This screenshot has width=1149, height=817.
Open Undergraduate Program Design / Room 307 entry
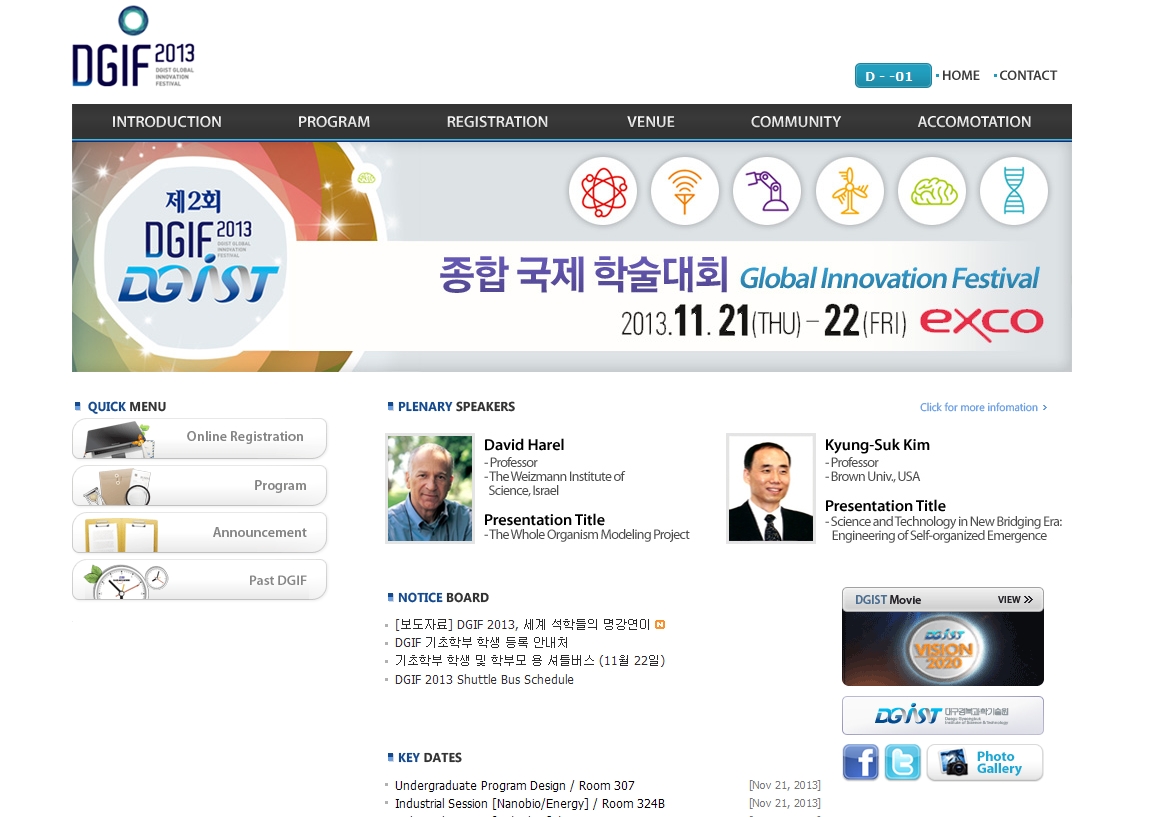pos(514,785)
